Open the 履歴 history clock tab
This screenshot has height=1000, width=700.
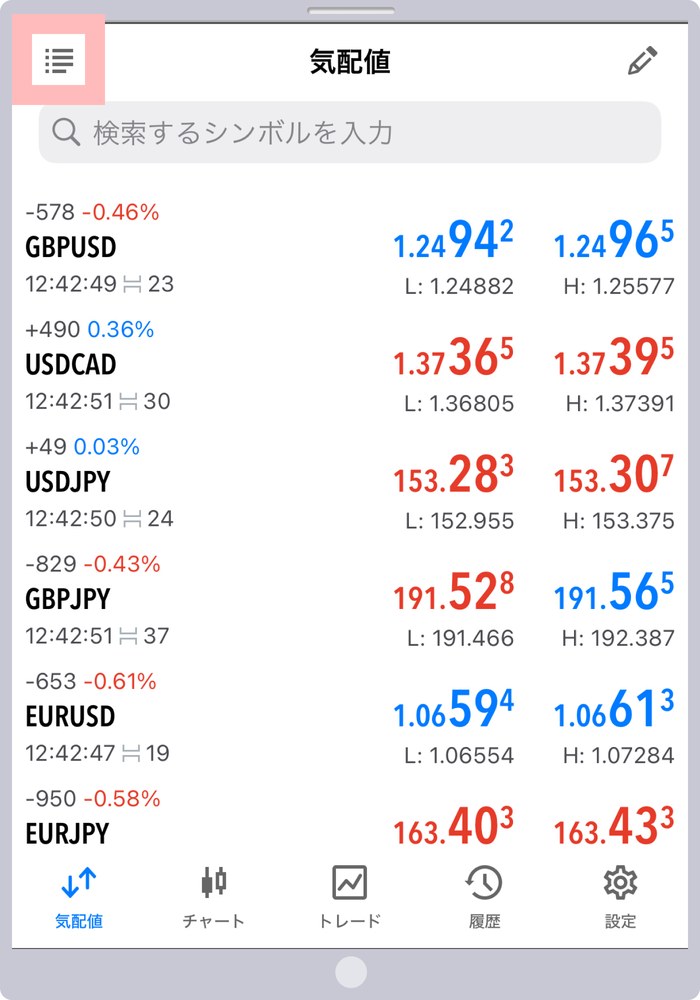click(x=484, y=896)
